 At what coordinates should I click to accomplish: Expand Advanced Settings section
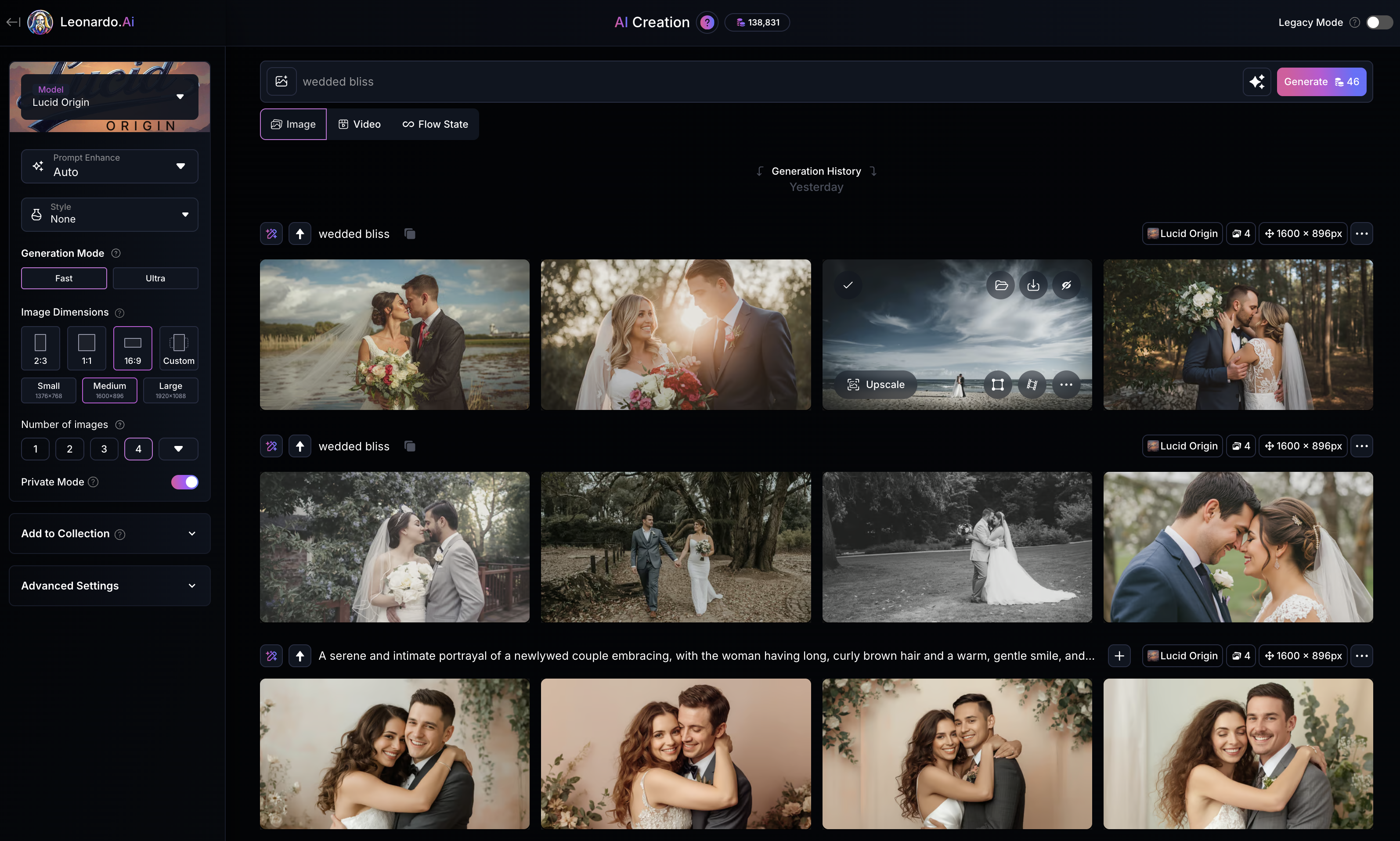pos(109,586)
